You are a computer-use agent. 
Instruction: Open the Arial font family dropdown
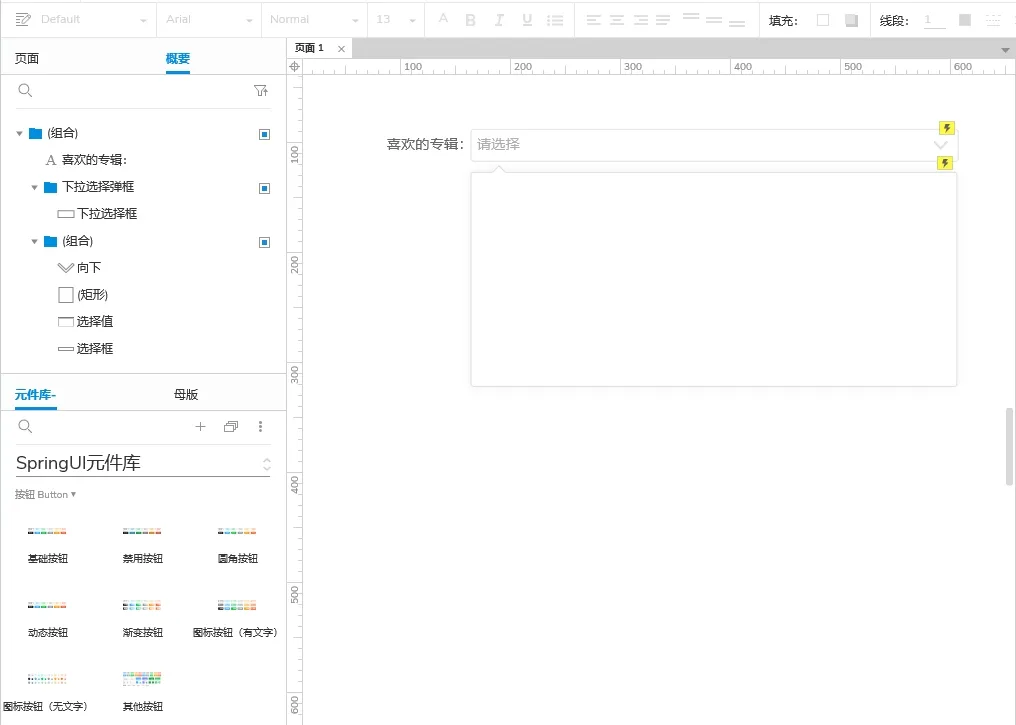[209, 19]
